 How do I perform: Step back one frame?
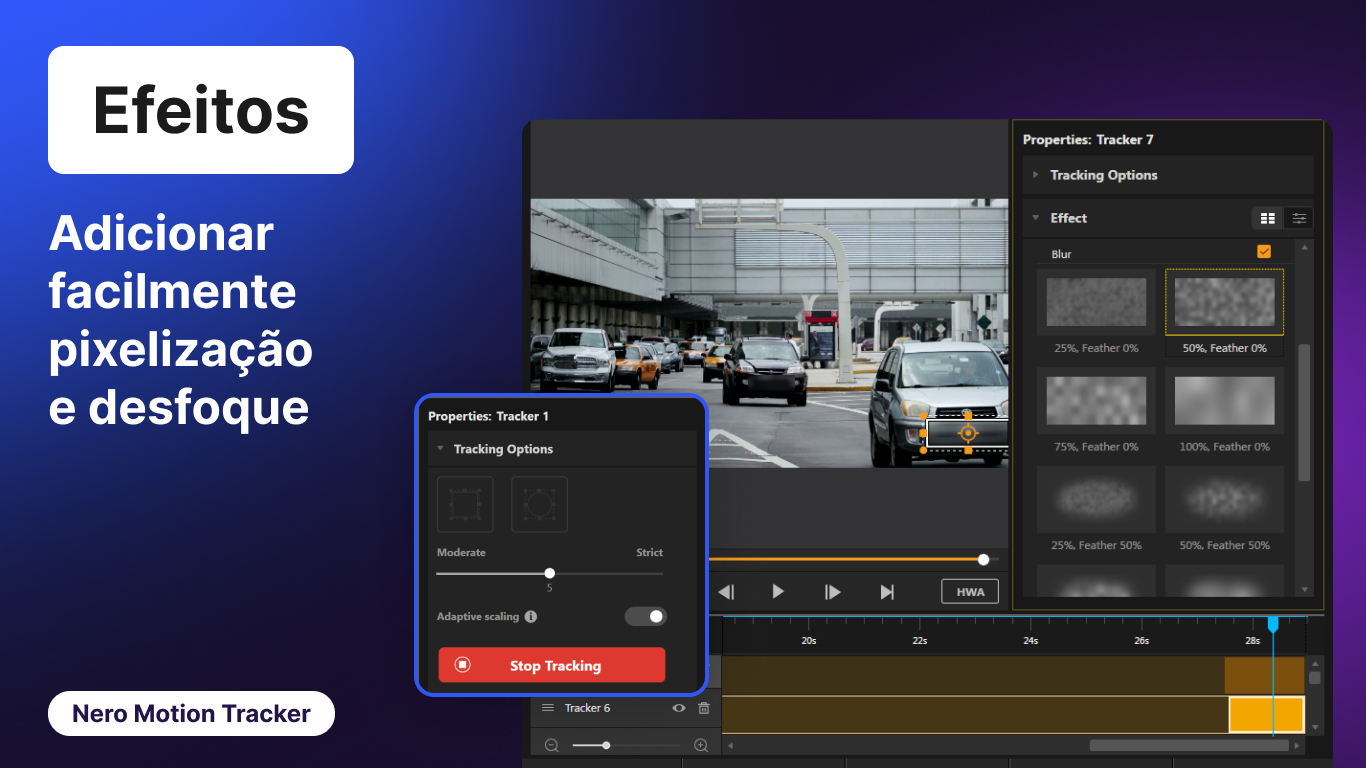[x=727, y=592]
